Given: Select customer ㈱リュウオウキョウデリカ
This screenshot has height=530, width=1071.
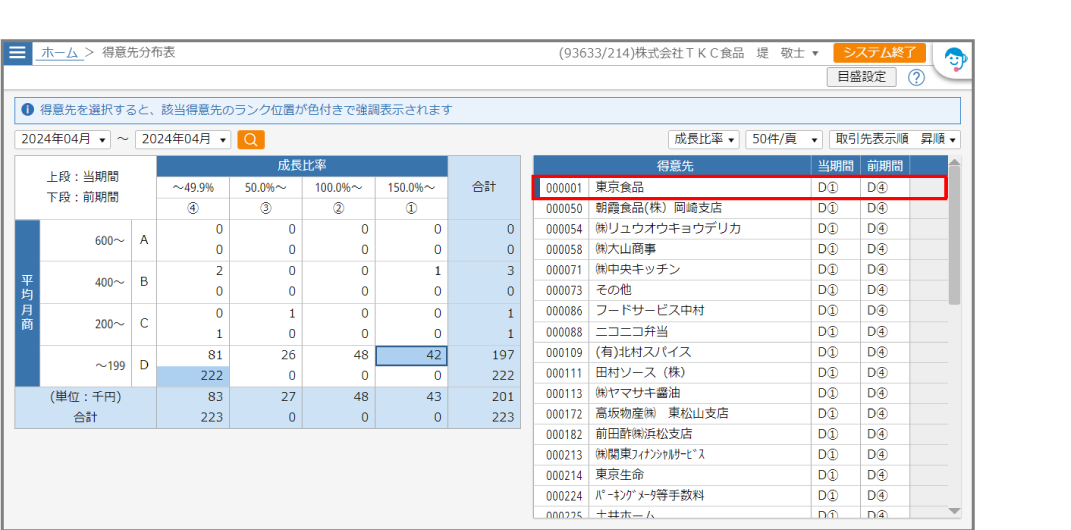Looking at the screenshot, I should pos(741,228).
